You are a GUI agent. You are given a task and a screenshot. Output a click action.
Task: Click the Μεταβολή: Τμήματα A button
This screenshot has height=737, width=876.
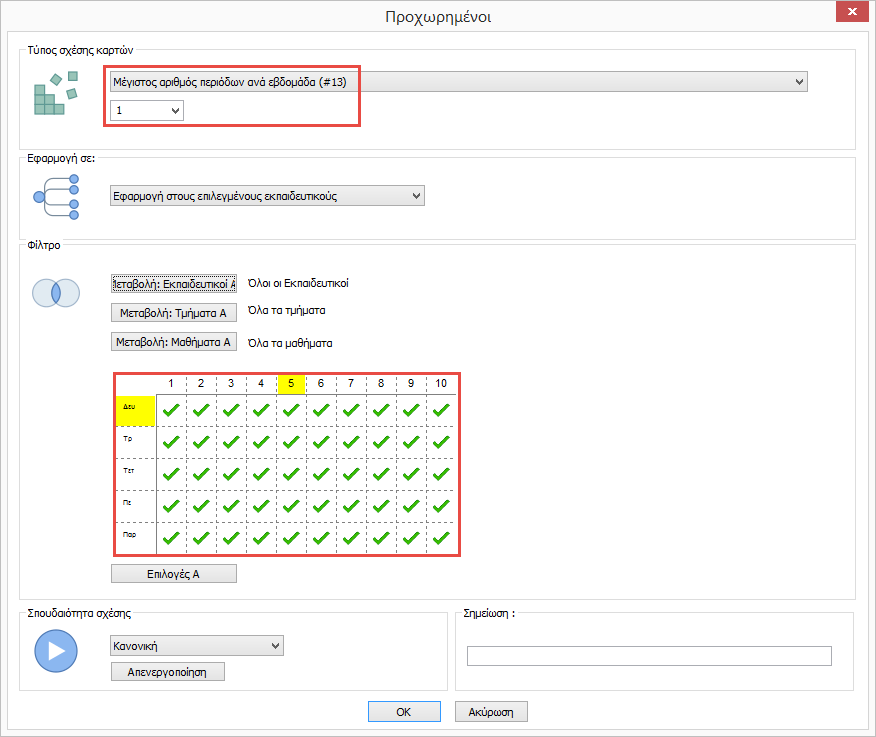coord(173,313)
